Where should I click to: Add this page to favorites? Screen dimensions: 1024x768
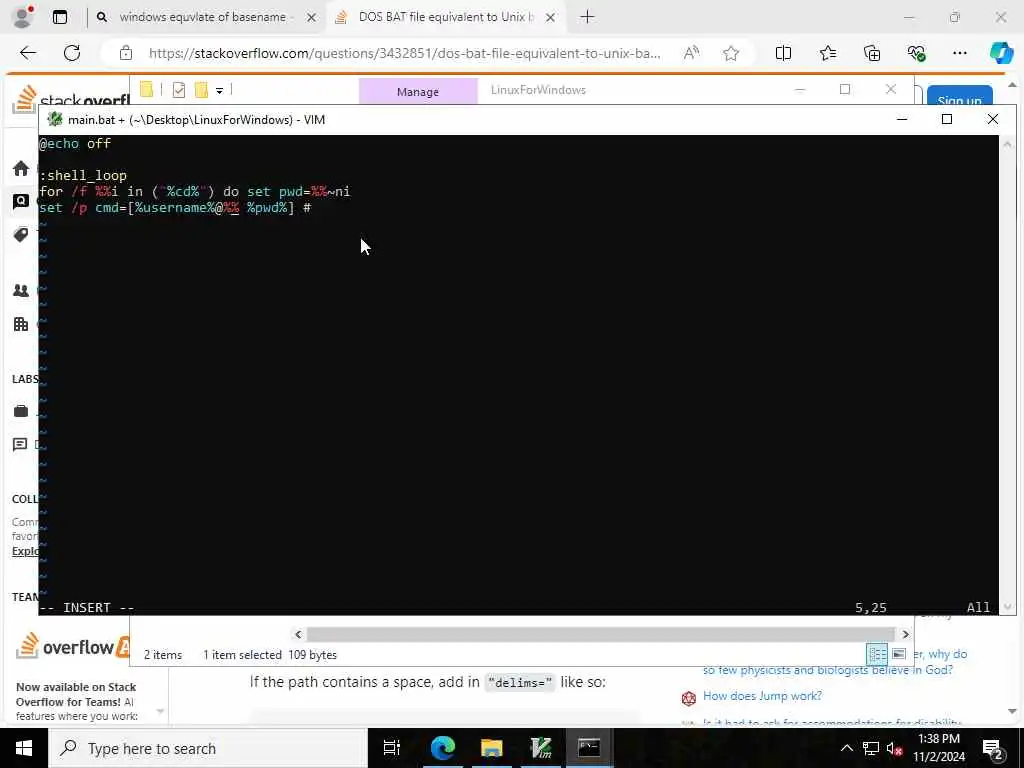[731, 53]
